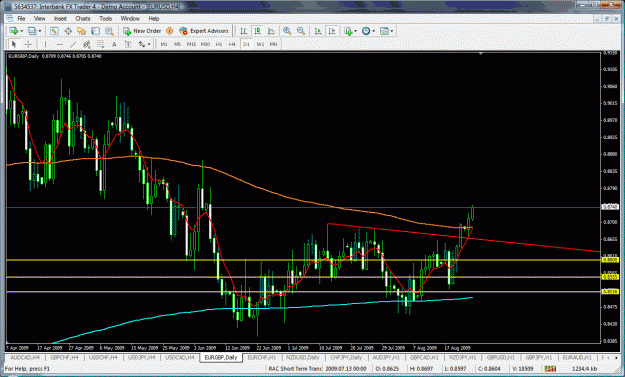Switch to the NZDUSD,Daily chart tab
The width and height of the screenshot is (625, 377).
303,357
